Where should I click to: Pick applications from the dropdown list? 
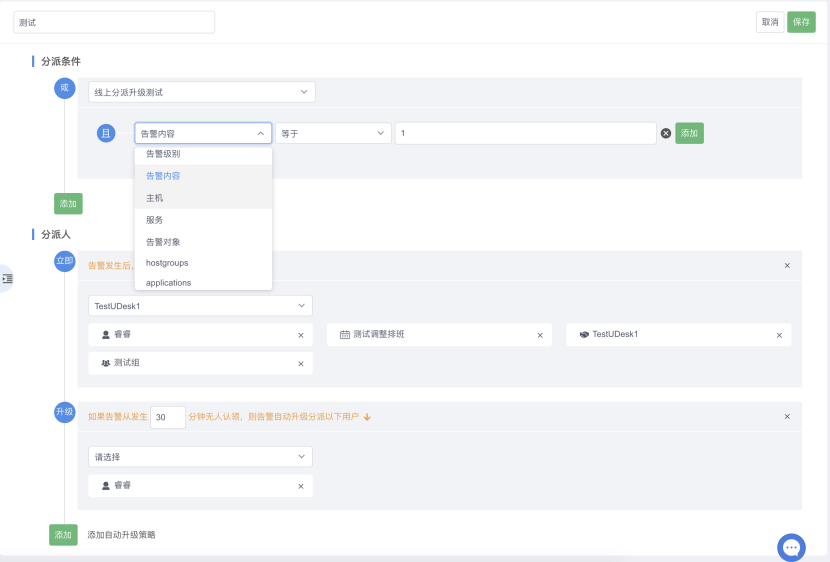tap(203, 283)
